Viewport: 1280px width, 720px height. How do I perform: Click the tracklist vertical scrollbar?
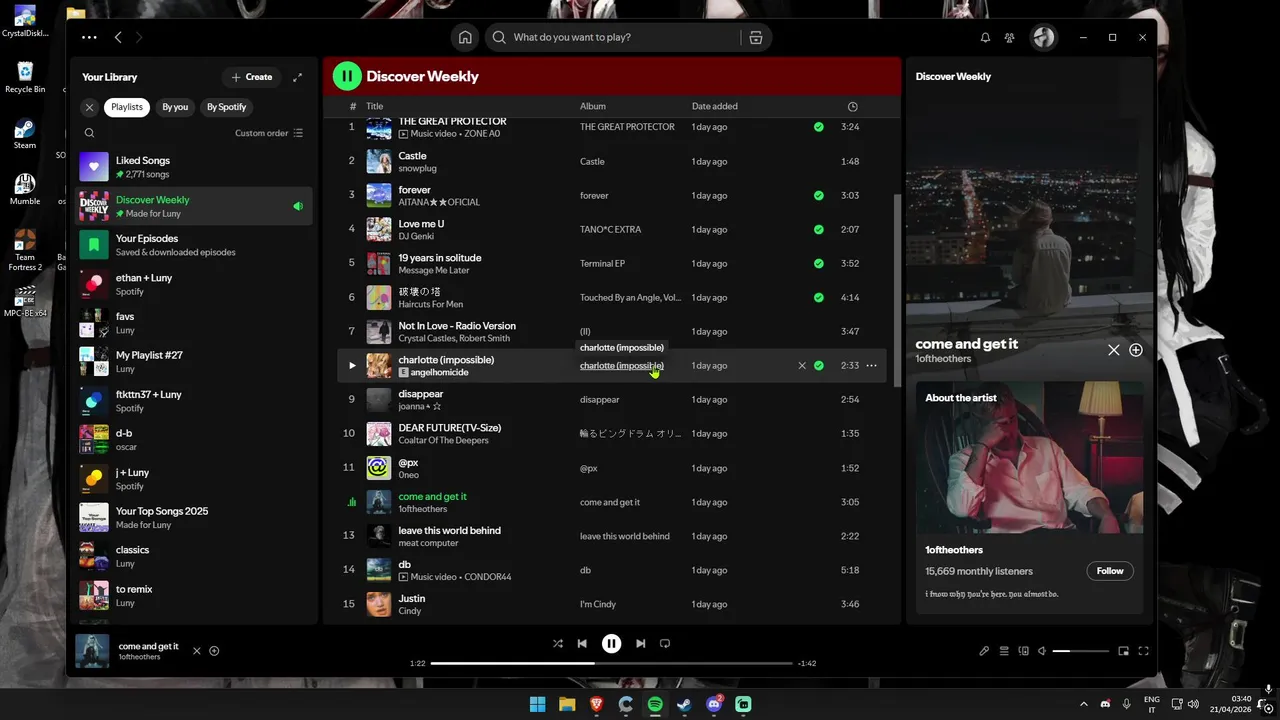pyautogui.click(x=896, y=288)
